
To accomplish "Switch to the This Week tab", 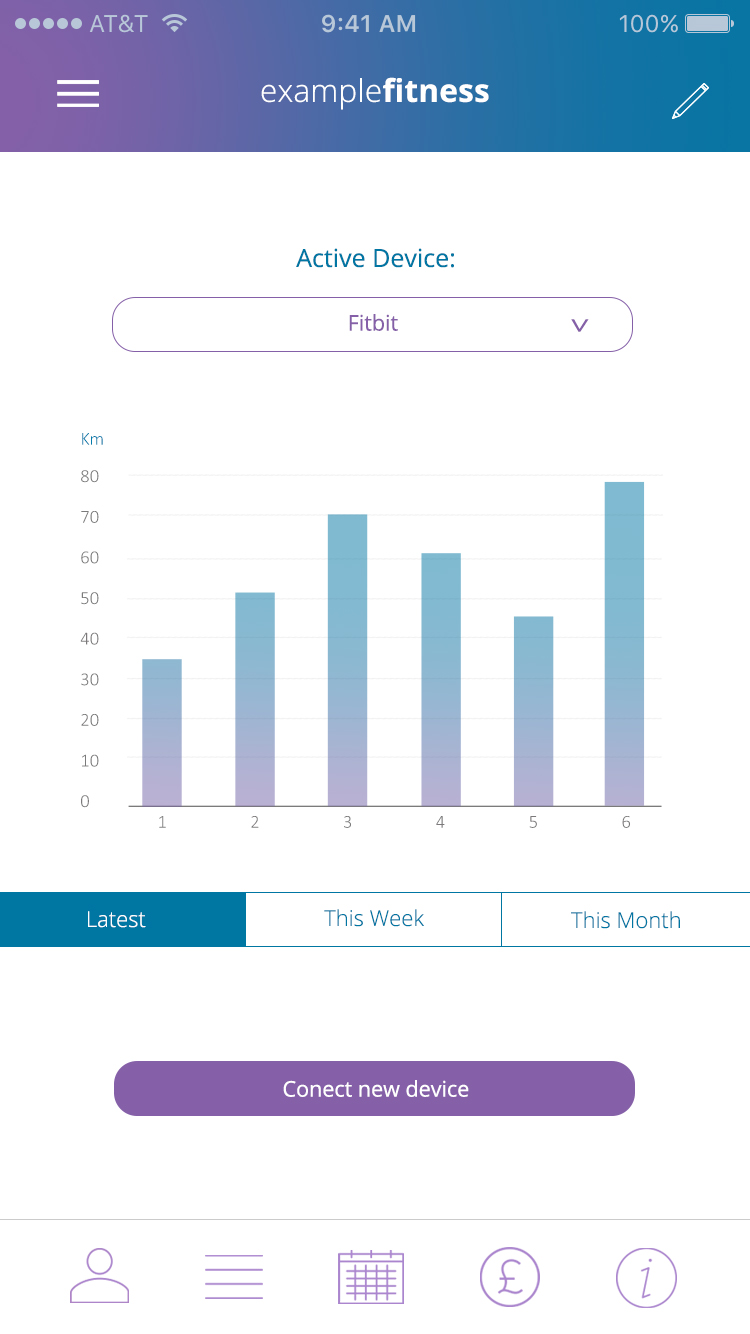I will [373, 919].
